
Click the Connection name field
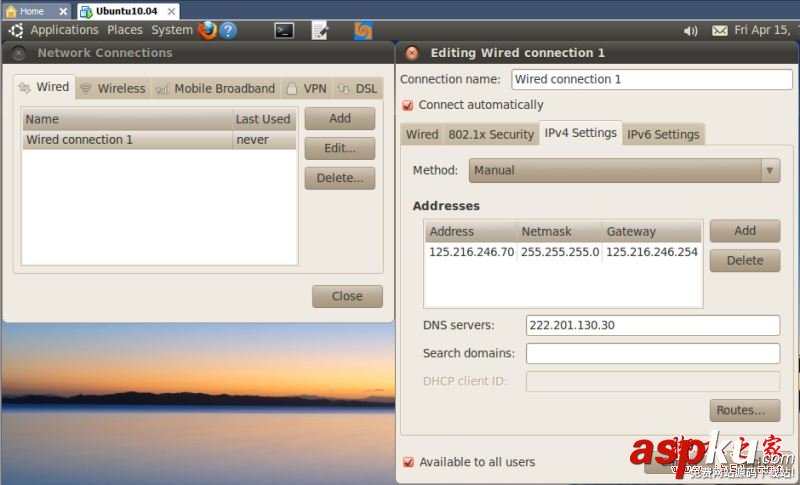point(652,80)
